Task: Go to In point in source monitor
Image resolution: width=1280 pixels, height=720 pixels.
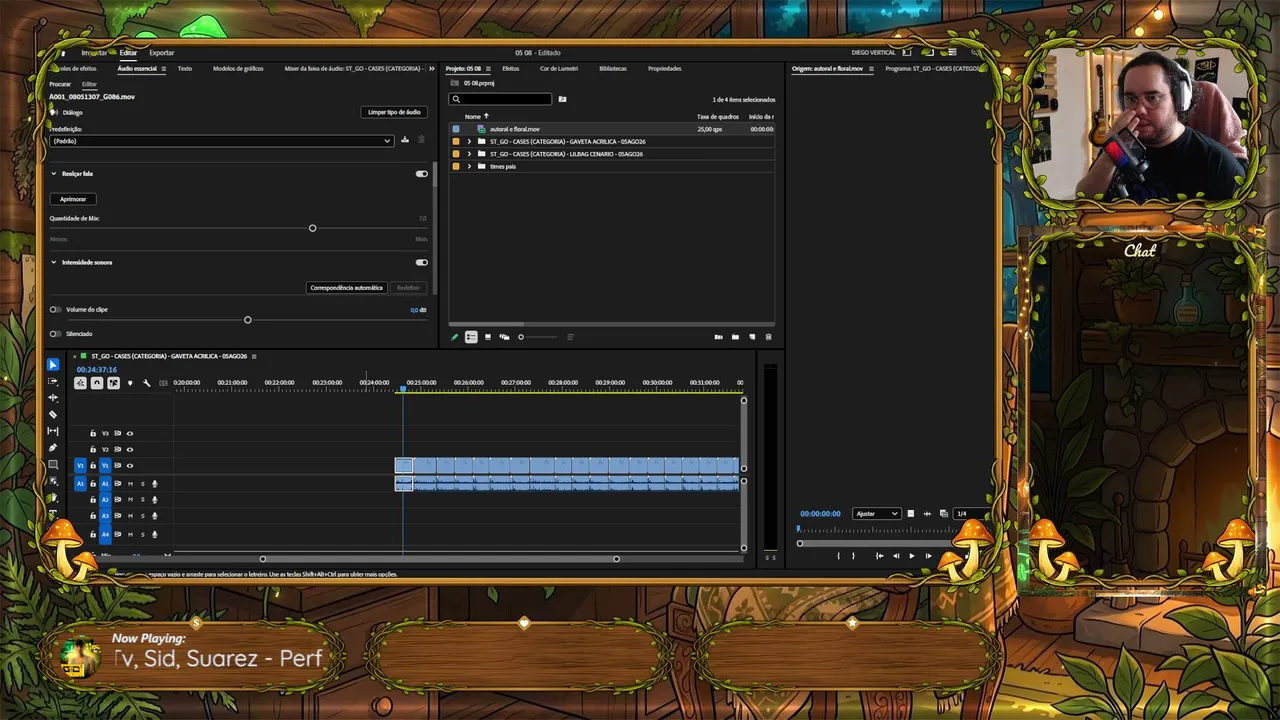Action: tap(879, 556)
